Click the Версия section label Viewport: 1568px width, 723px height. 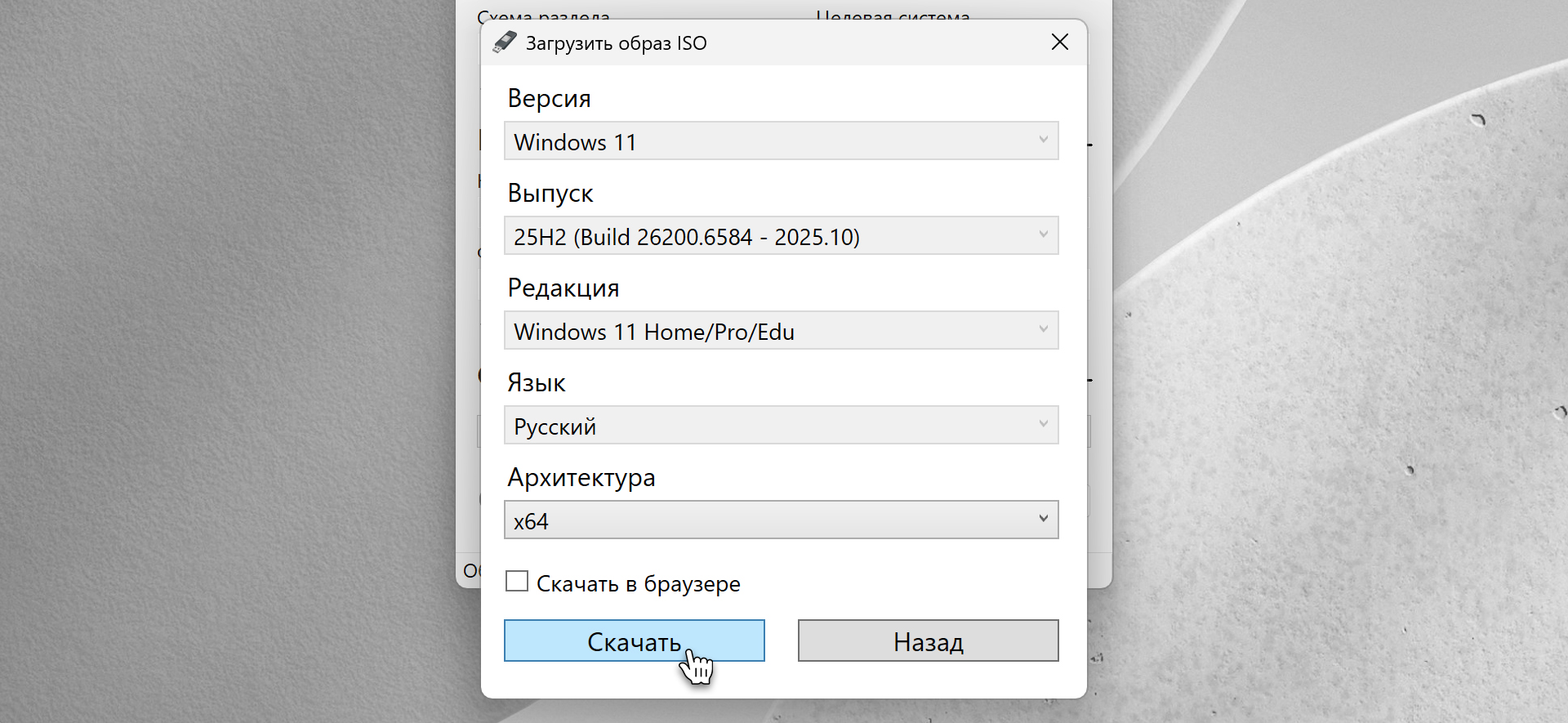click(x=549, y=99)
